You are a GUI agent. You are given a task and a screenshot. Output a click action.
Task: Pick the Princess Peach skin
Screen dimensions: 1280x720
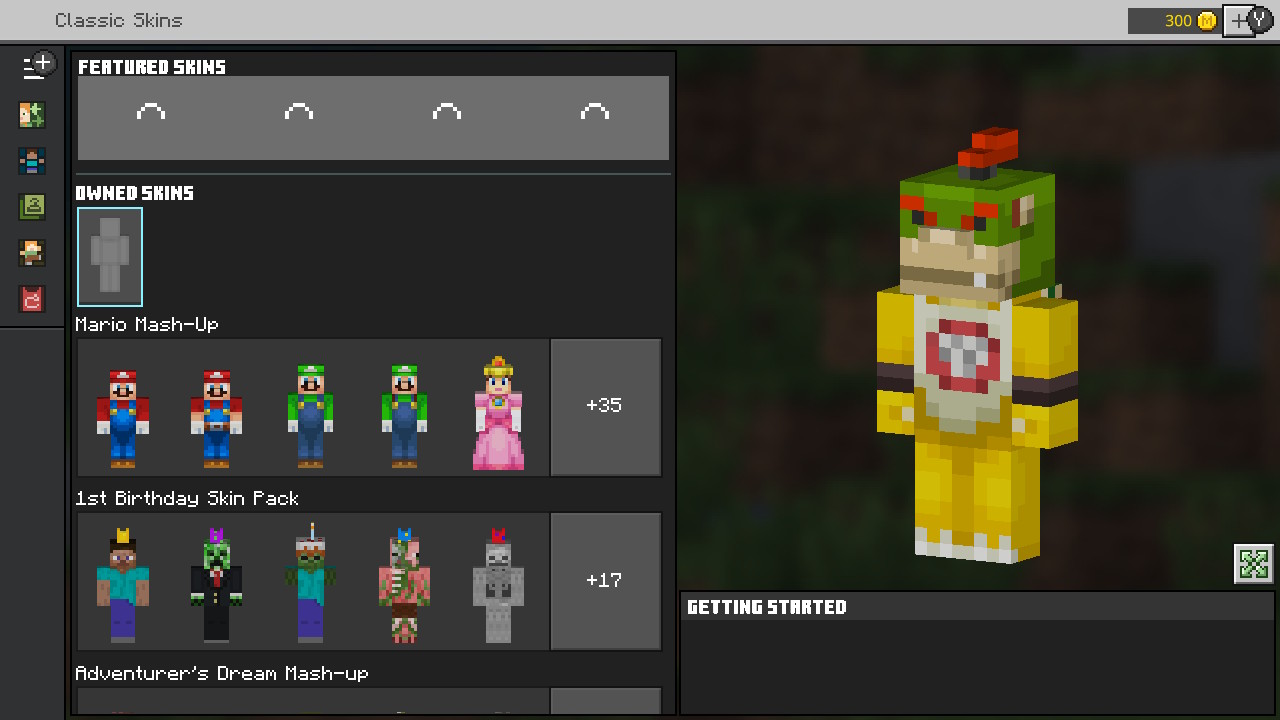click(x=498, y=412)
